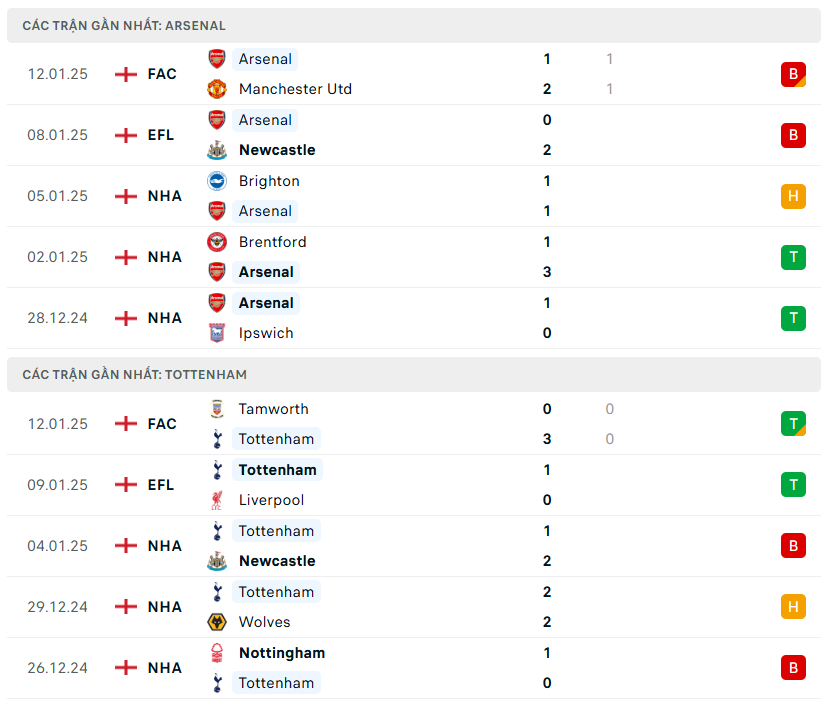The width and height of the screenshot is (825, 711).
Task: Click the green T badge for Tottenham vs Liverpool
Action: pos(793,485)
